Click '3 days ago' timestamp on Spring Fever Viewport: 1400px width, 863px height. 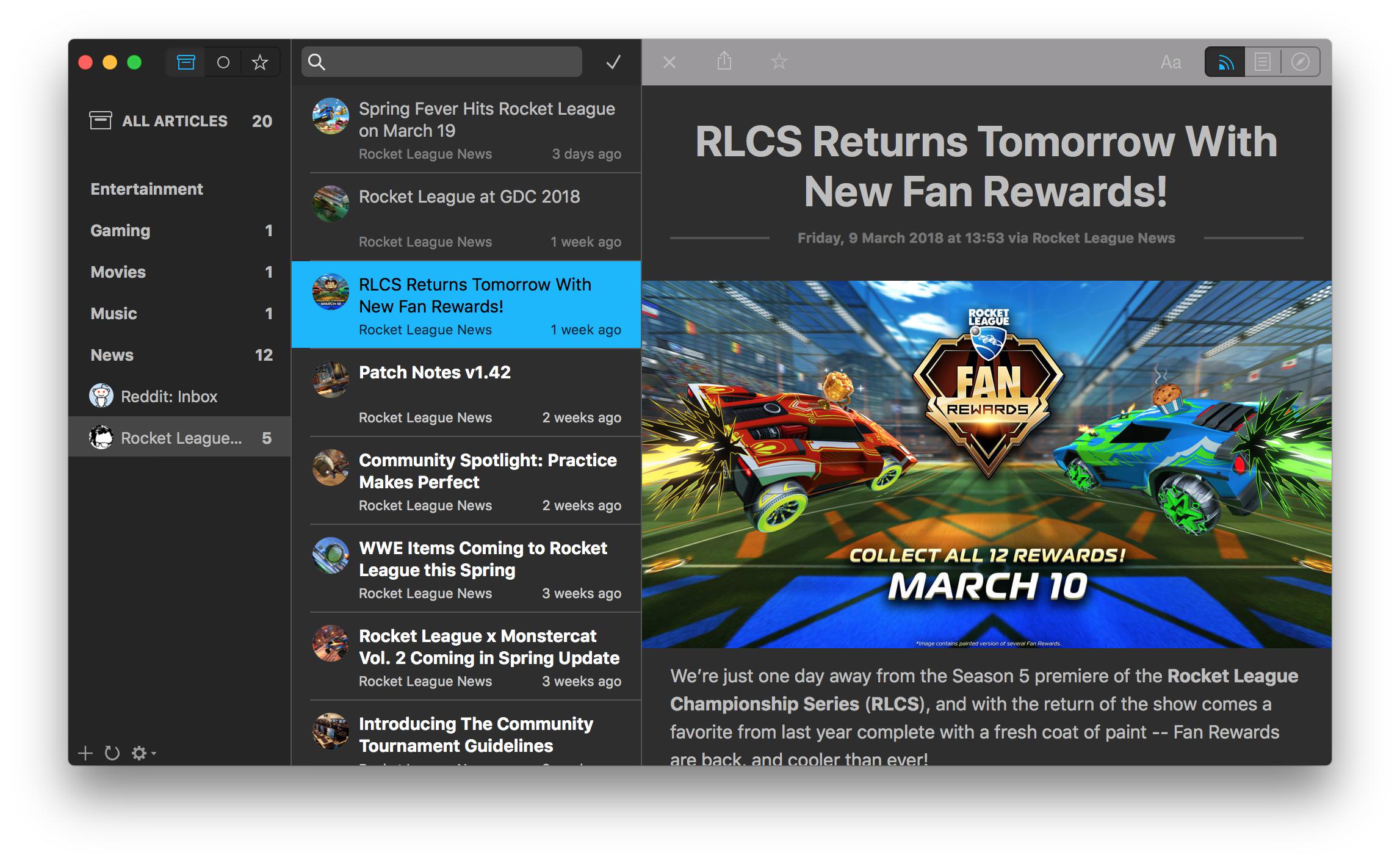tap(586, 154)
